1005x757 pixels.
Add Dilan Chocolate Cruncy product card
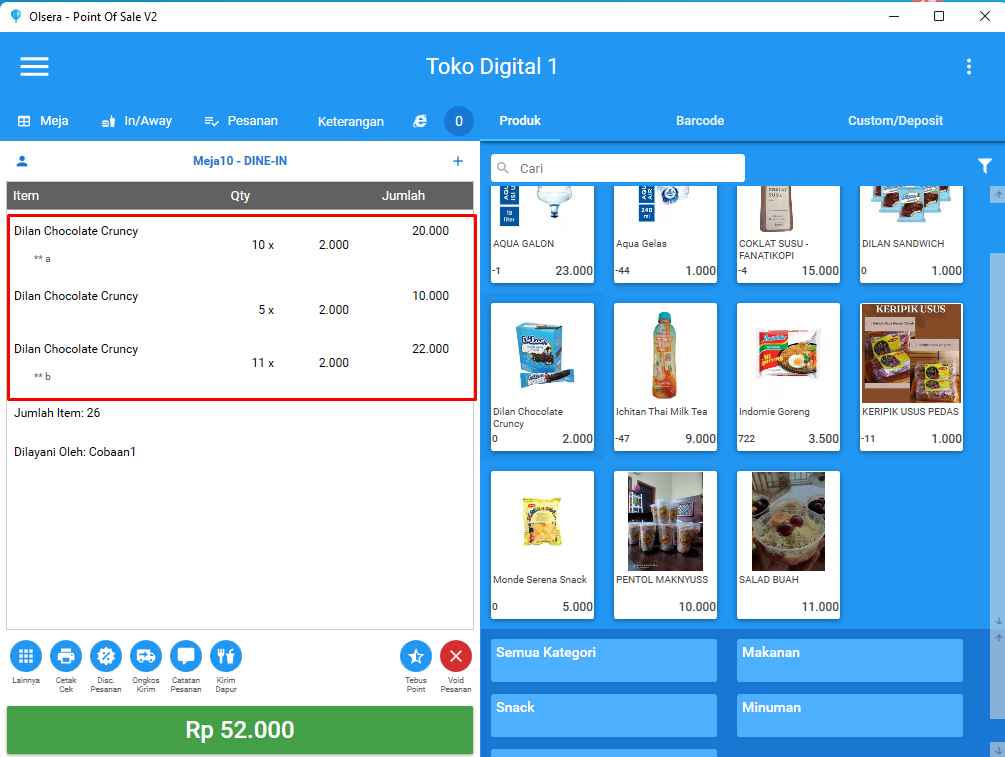click(542, 377)
